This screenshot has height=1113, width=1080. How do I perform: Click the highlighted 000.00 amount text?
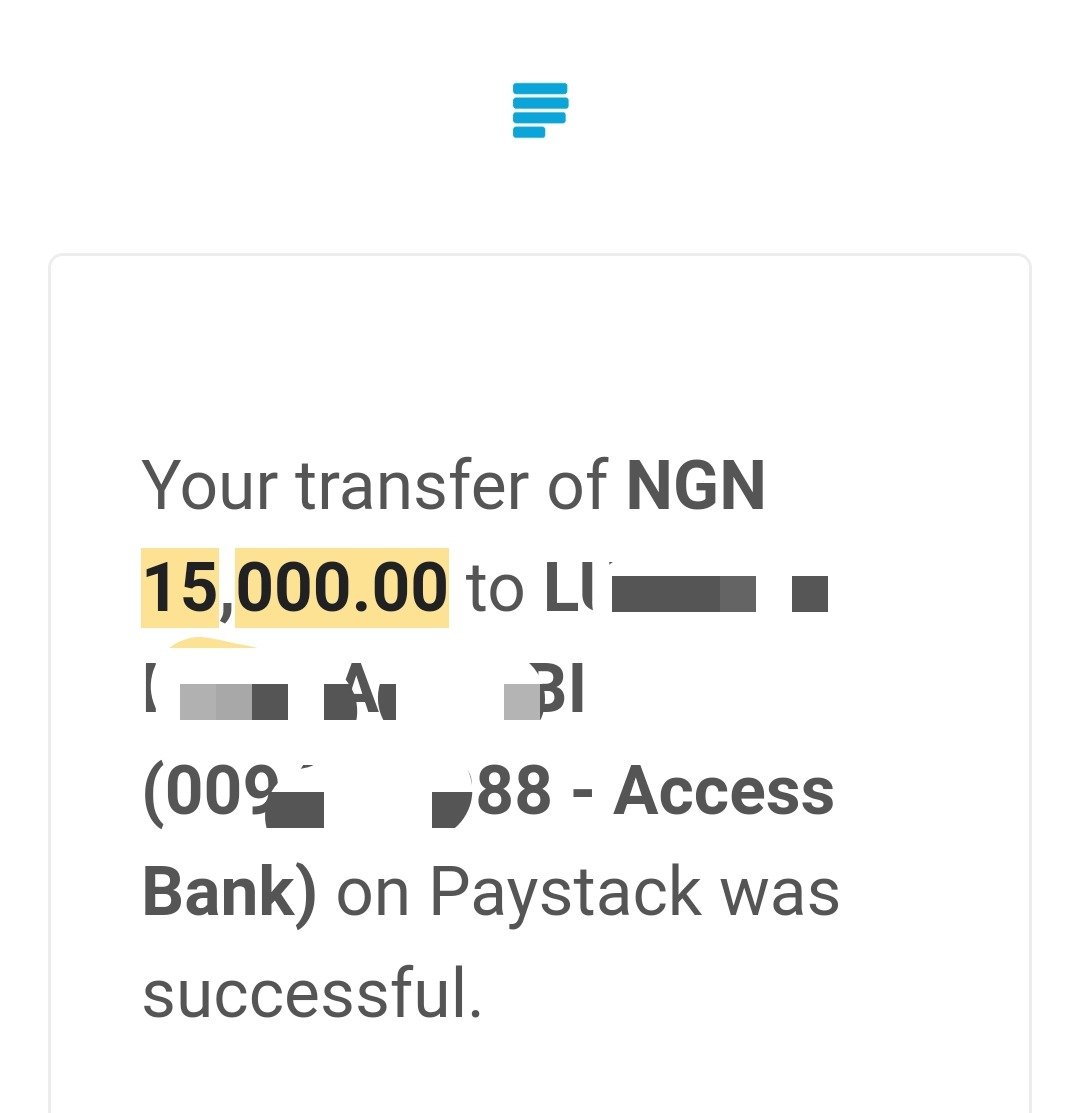click(x=341, y=588)
